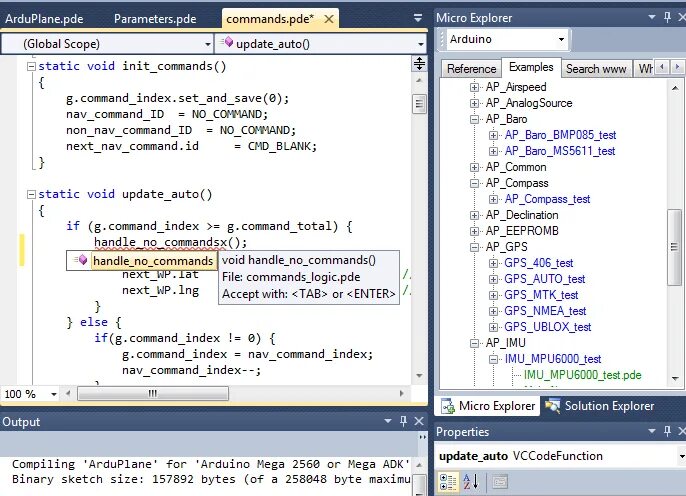Viewport: 686px width, 496px height.
Task: Switch to the Reference tab
Action: click(471, 69)
